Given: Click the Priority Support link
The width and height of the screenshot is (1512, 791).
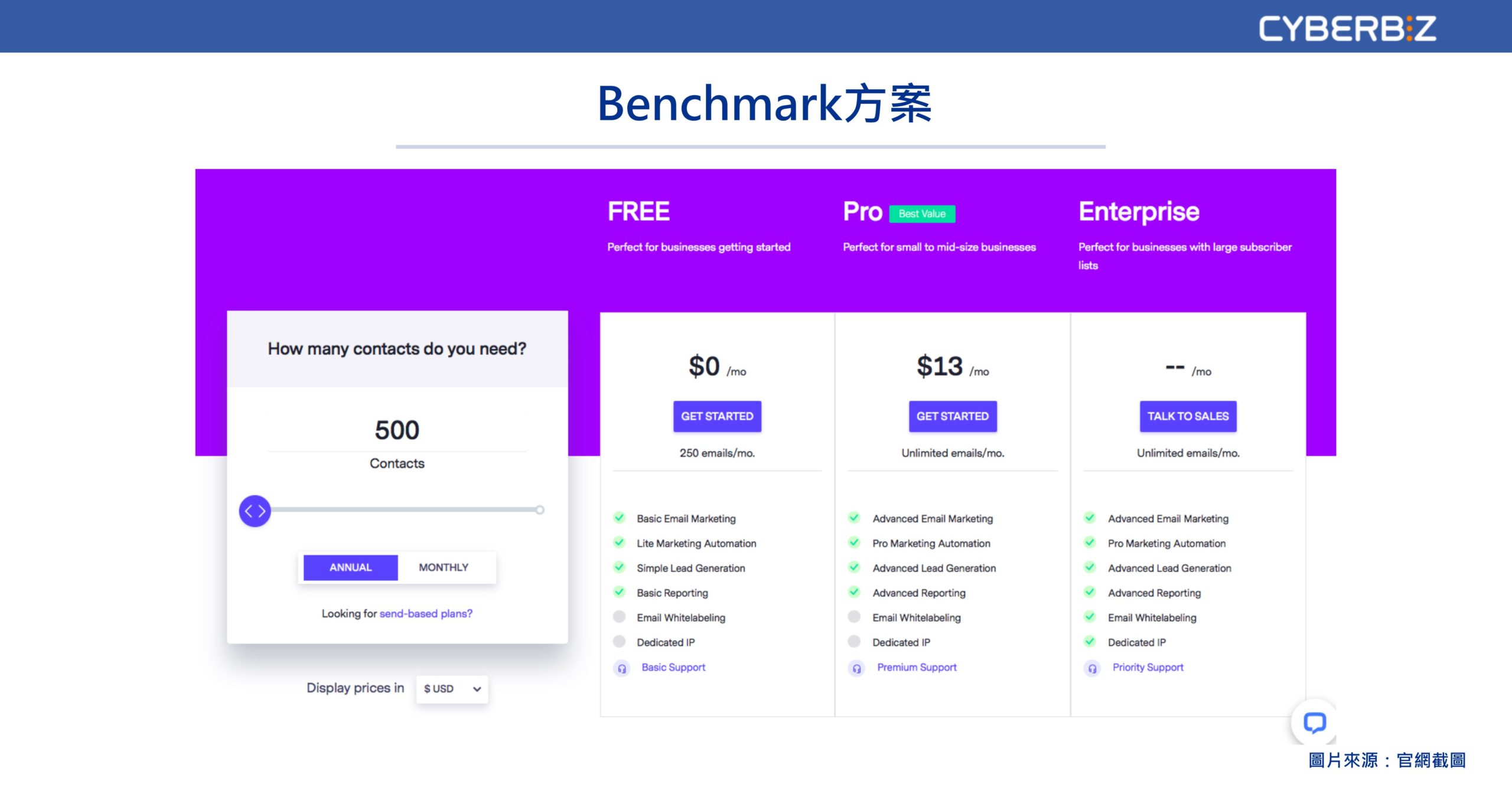Looking at the screenshot, I should coord(1148,667).
